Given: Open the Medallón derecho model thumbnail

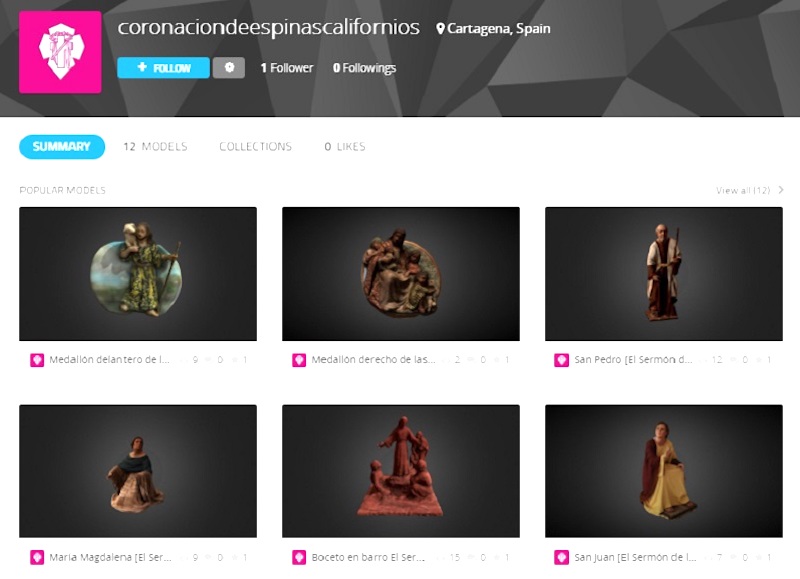Looking at the screenshot, I should pos(401,274).
